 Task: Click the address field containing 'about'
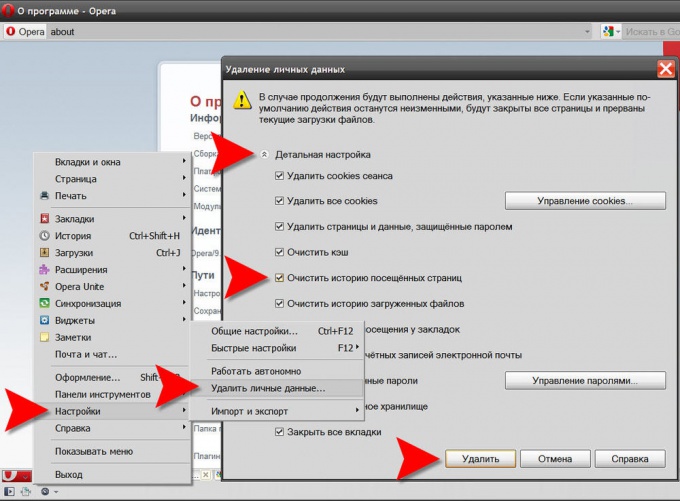point(300,32)
